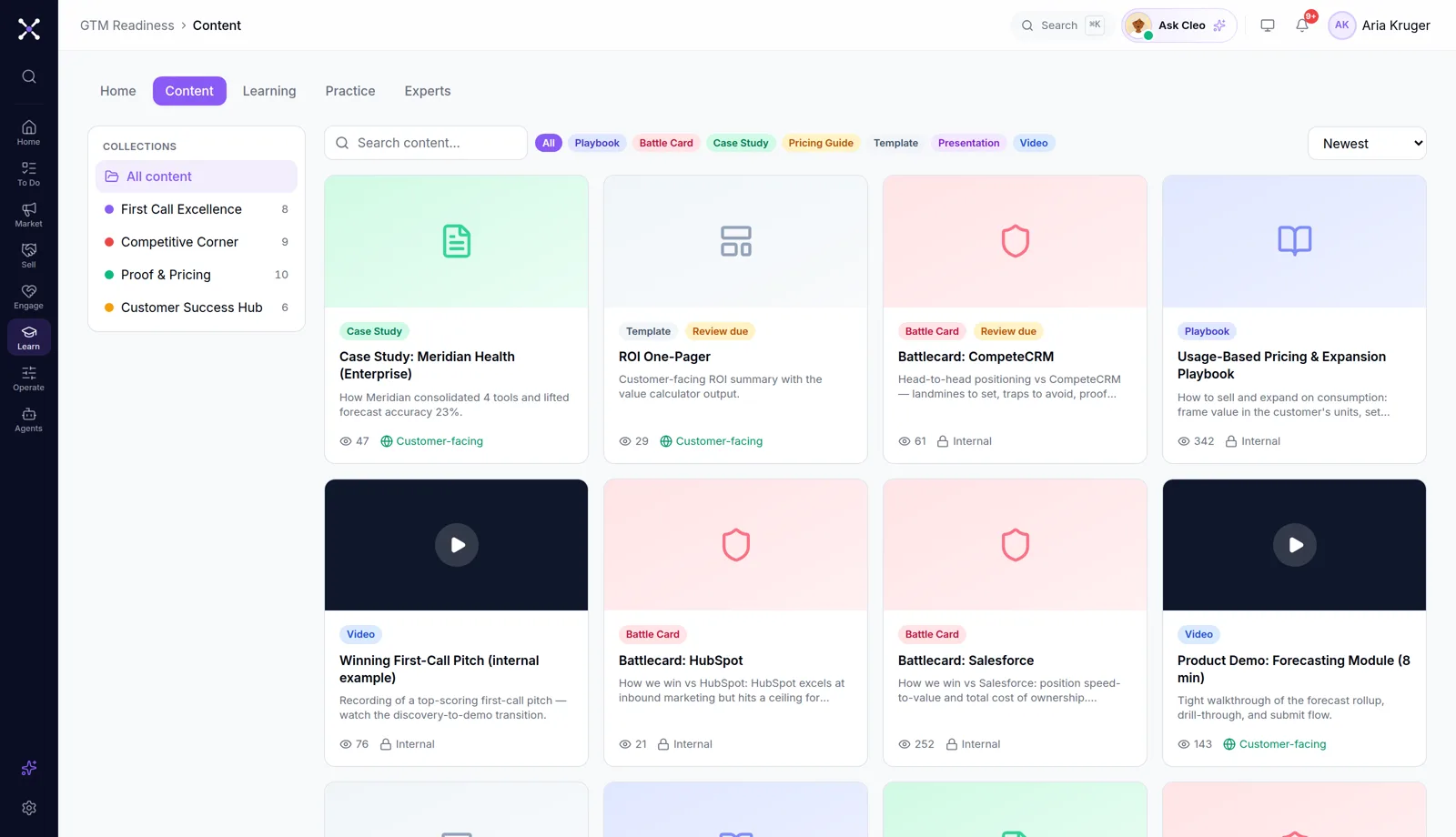Open the global Search box in top bar

pos(1062,25)
